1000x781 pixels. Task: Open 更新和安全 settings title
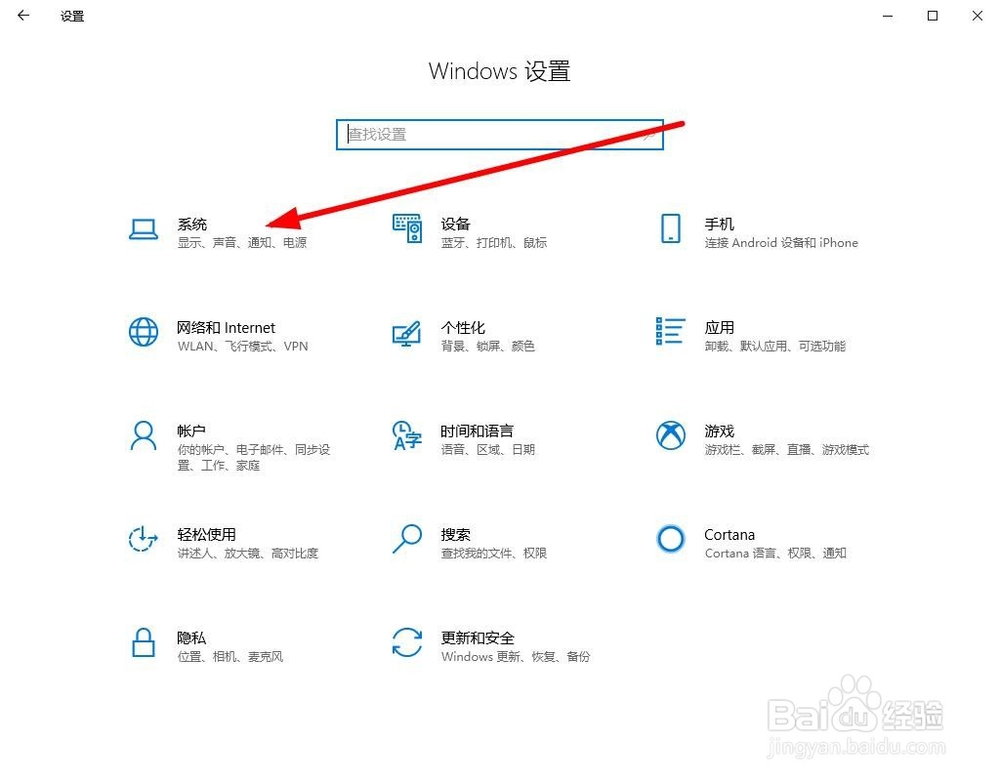[477, 638]
